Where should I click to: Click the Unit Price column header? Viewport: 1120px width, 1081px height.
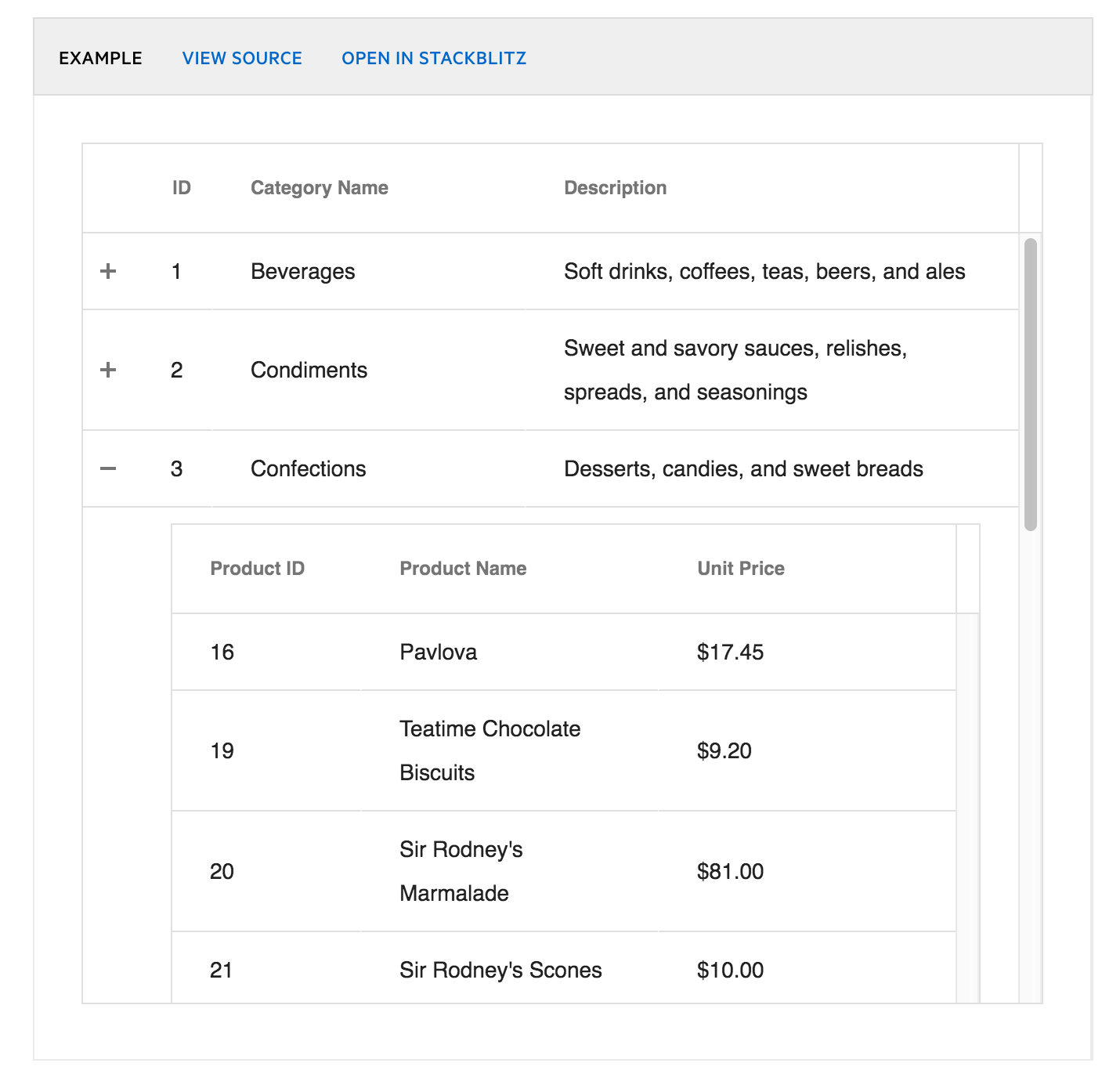coord(741,569)
